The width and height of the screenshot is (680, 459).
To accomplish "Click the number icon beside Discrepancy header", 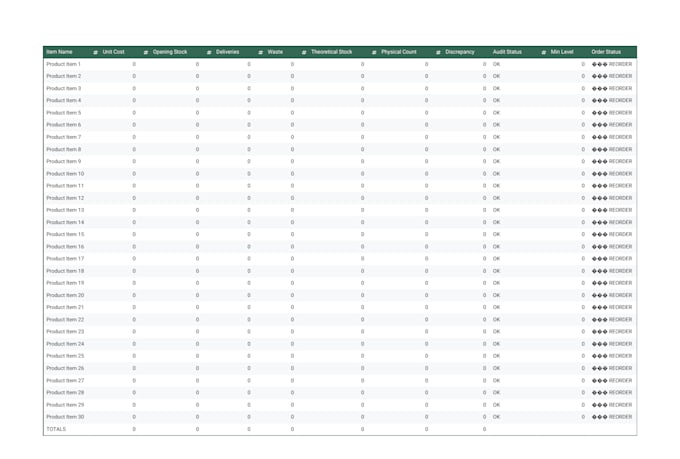I will [x=438, y=52].
